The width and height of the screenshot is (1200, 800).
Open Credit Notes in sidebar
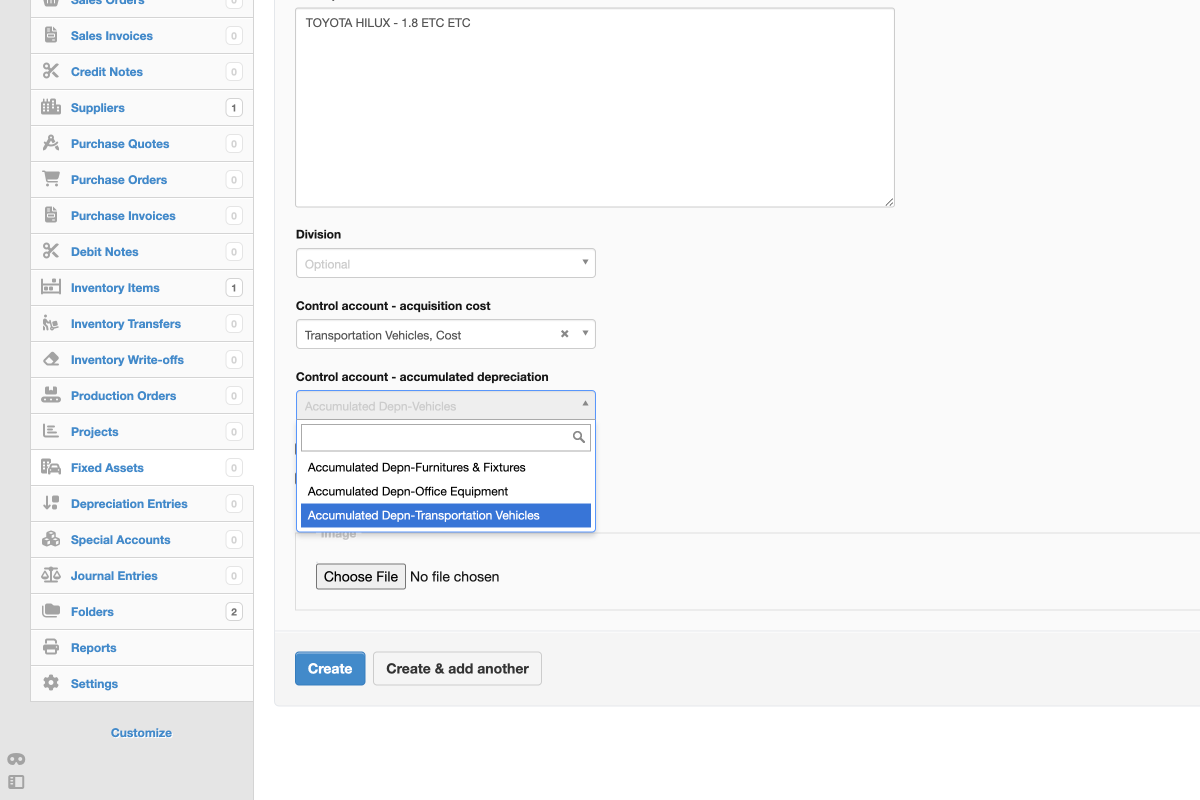pos(142,72)
